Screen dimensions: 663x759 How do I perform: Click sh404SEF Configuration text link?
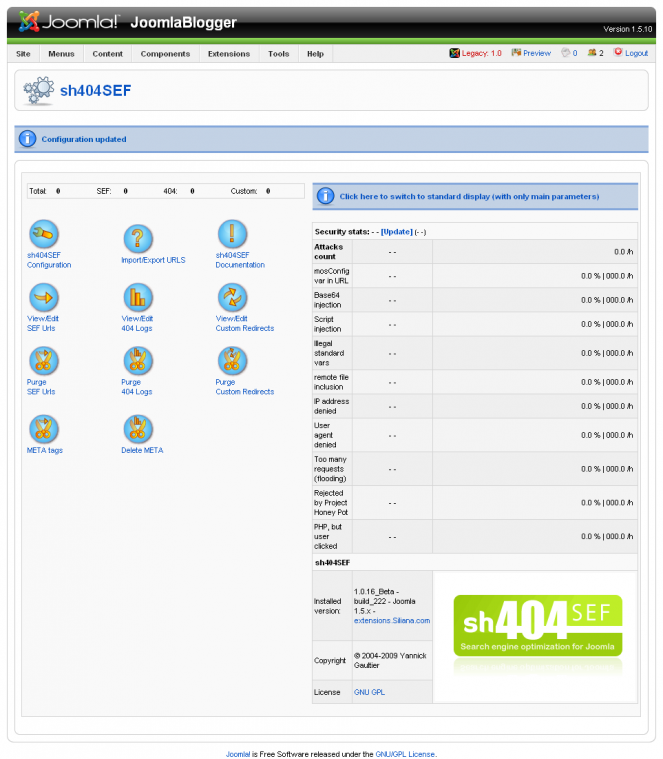[49, 260]
